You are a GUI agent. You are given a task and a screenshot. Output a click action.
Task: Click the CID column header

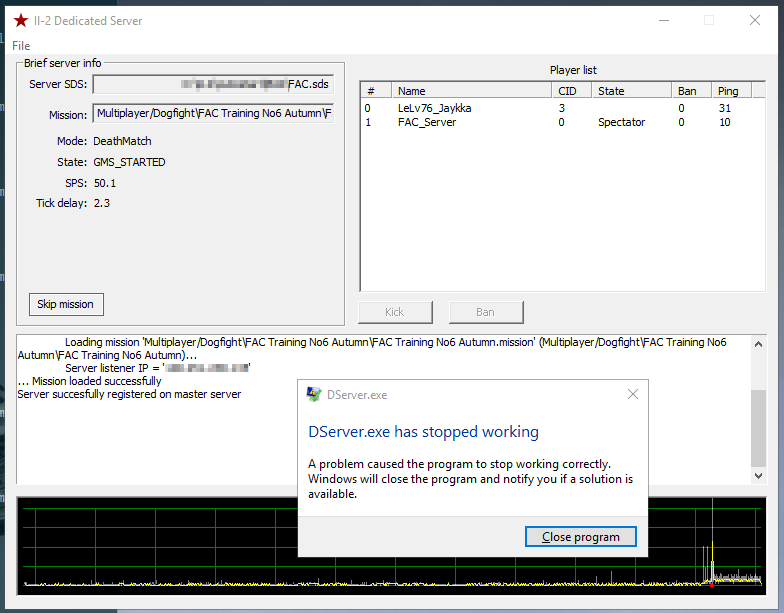572,90
